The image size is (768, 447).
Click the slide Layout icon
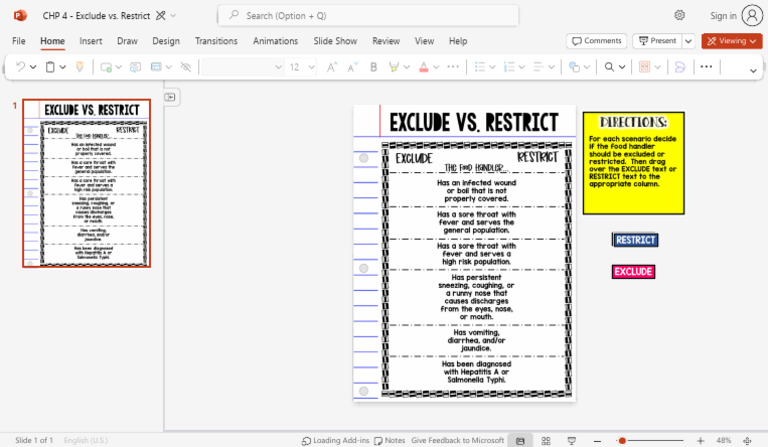156,67
